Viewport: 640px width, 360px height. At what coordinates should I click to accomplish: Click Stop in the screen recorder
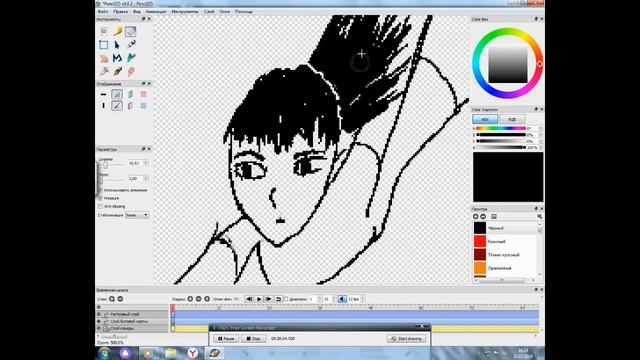pos(253,339)
